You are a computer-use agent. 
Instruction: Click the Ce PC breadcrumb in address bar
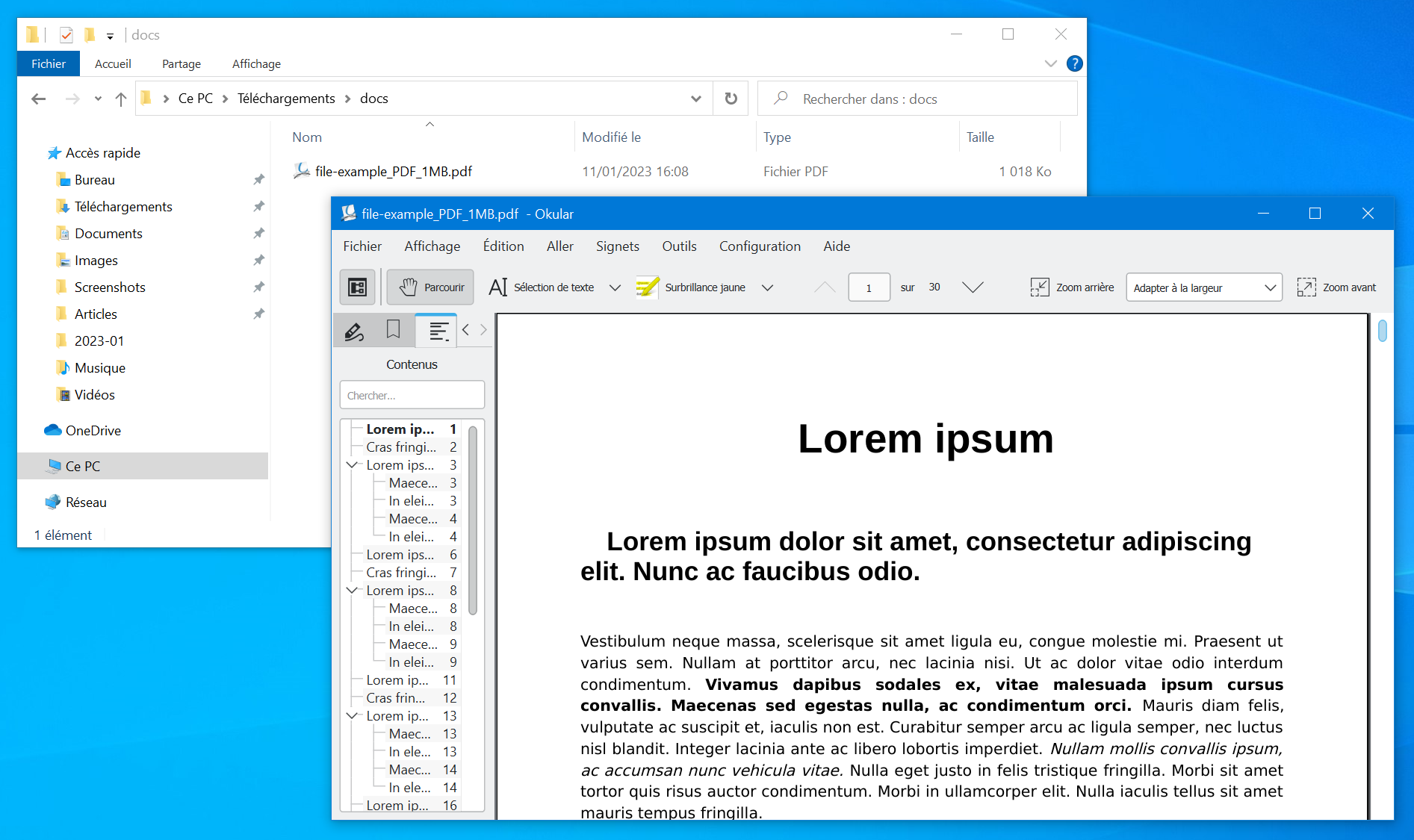[196, 99]
